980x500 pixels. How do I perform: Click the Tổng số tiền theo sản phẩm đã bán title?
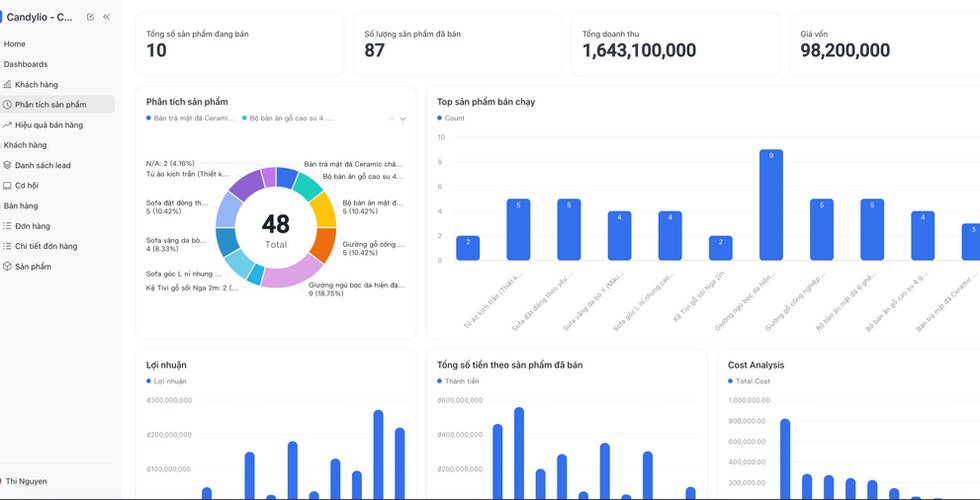coord(510,365)
